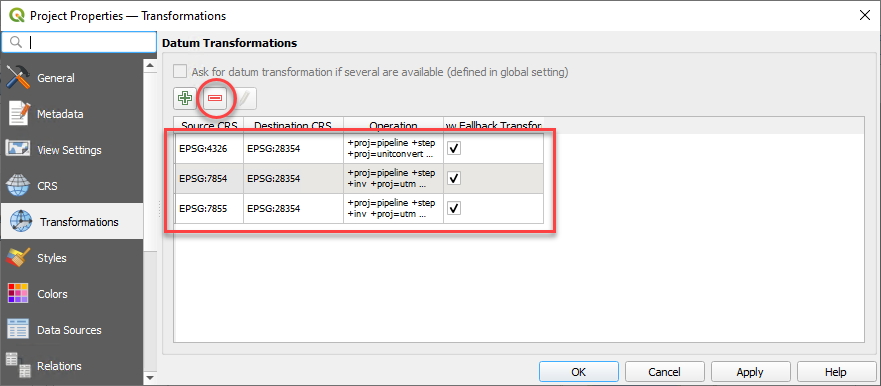Uncheck fallback checkbox for EPSG:4326 row

(x=454, y=148)
